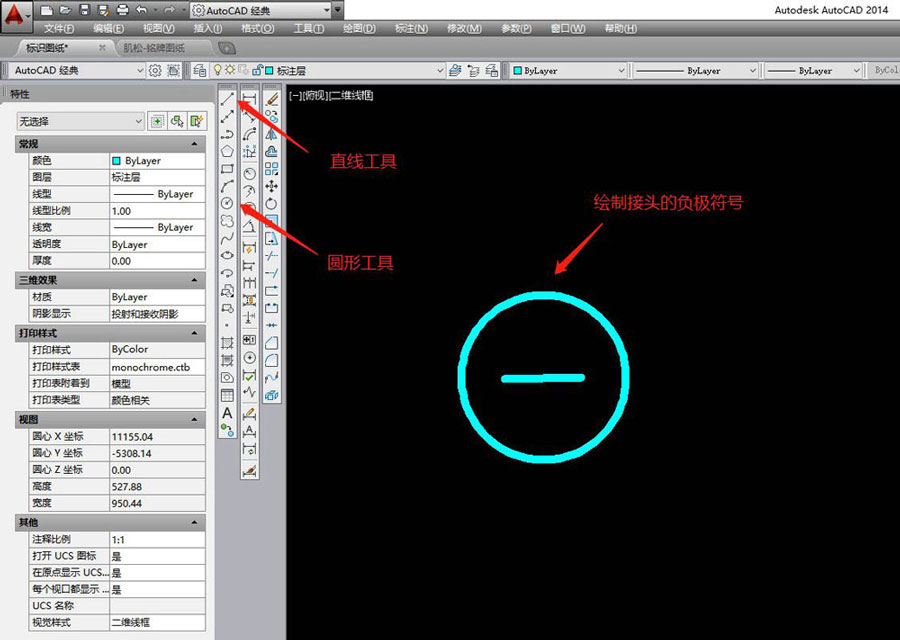Image resolution: width=900 pixels, height=640 pixels.
Task: Open the 修改(M) menu
Action: 464,28
